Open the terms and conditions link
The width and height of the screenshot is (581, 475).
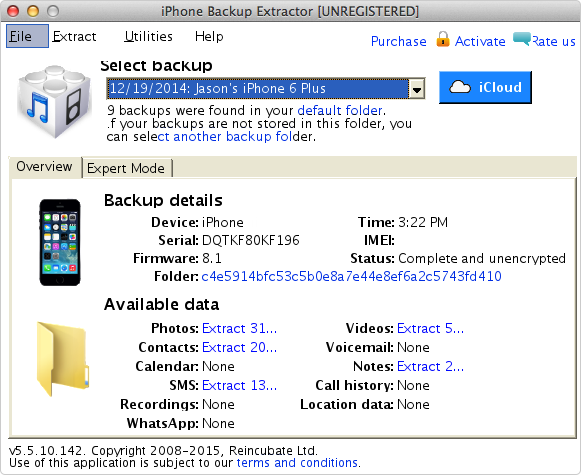(297, 463)
